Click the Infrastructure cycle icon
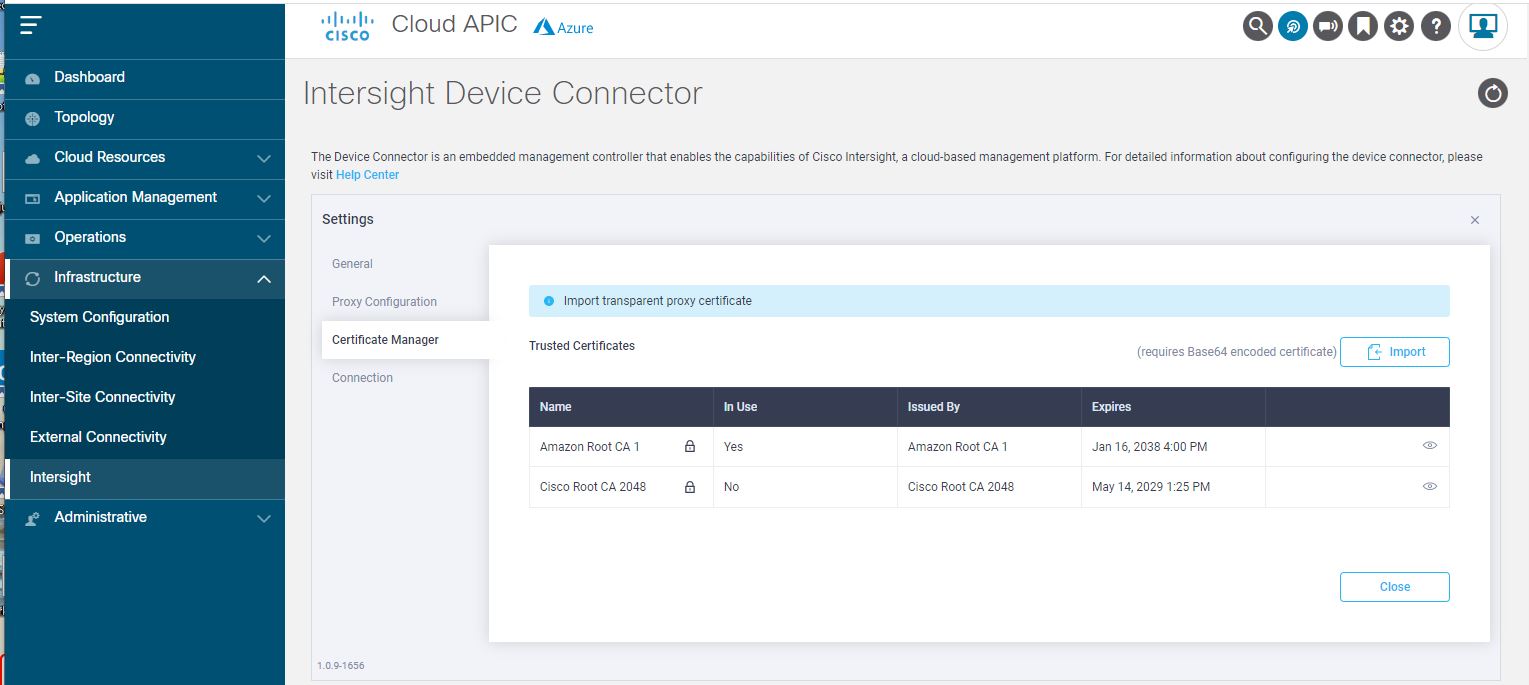Viewport: 1529px width, 685px height. pyautogui.click(x=33, y=278)
